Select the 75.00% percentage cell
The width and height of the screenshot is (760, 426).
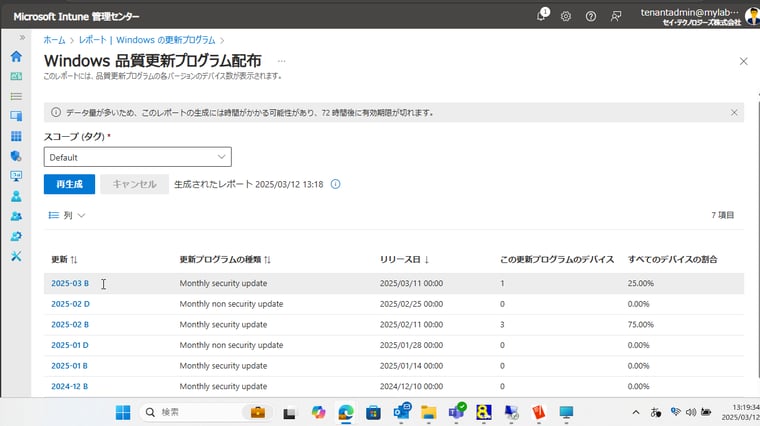[x=640, y=324]
